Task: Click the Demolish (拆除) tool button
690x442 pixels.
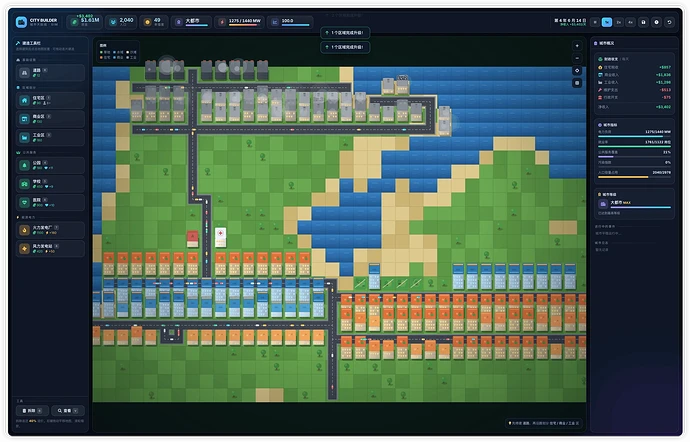Action: point(32,411)
